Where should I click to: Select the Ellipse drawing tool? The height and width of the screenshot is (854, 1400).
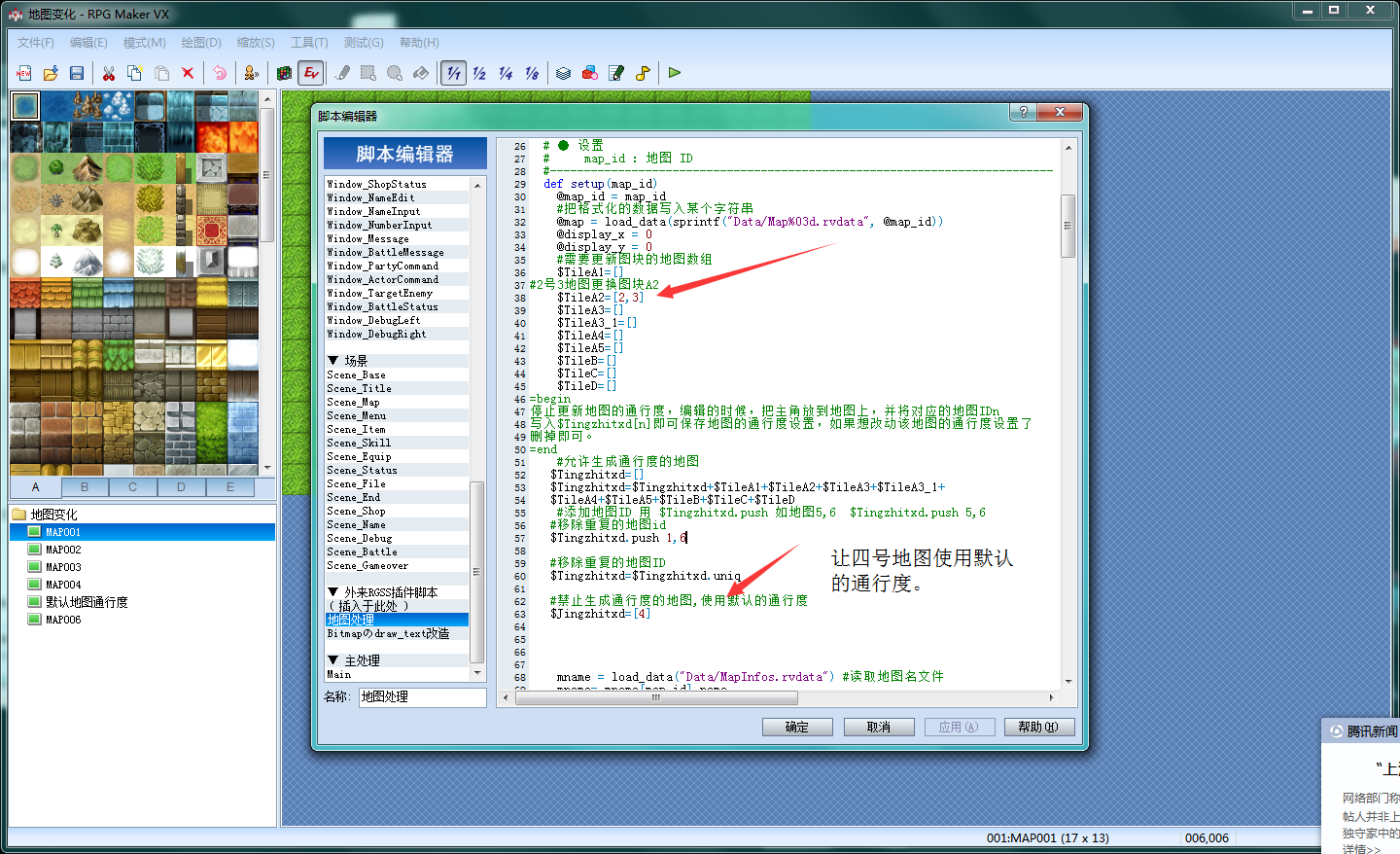[x=395, y=73]
